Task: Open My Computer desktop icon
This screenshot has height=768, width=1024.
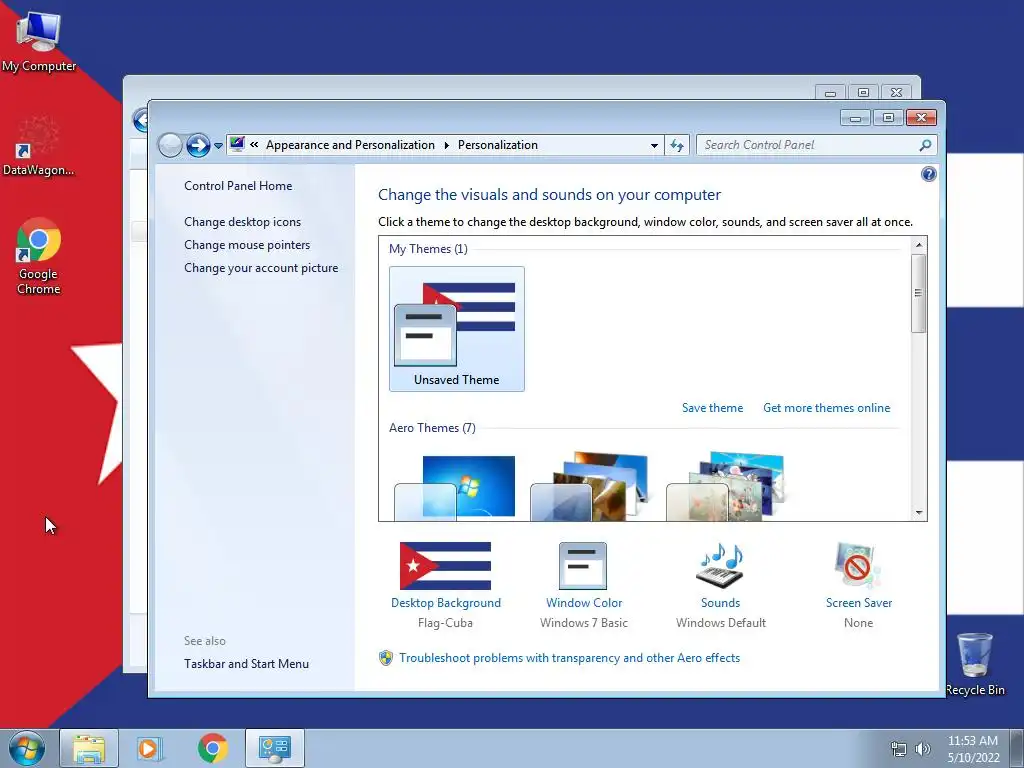Action: coord(39,41)
